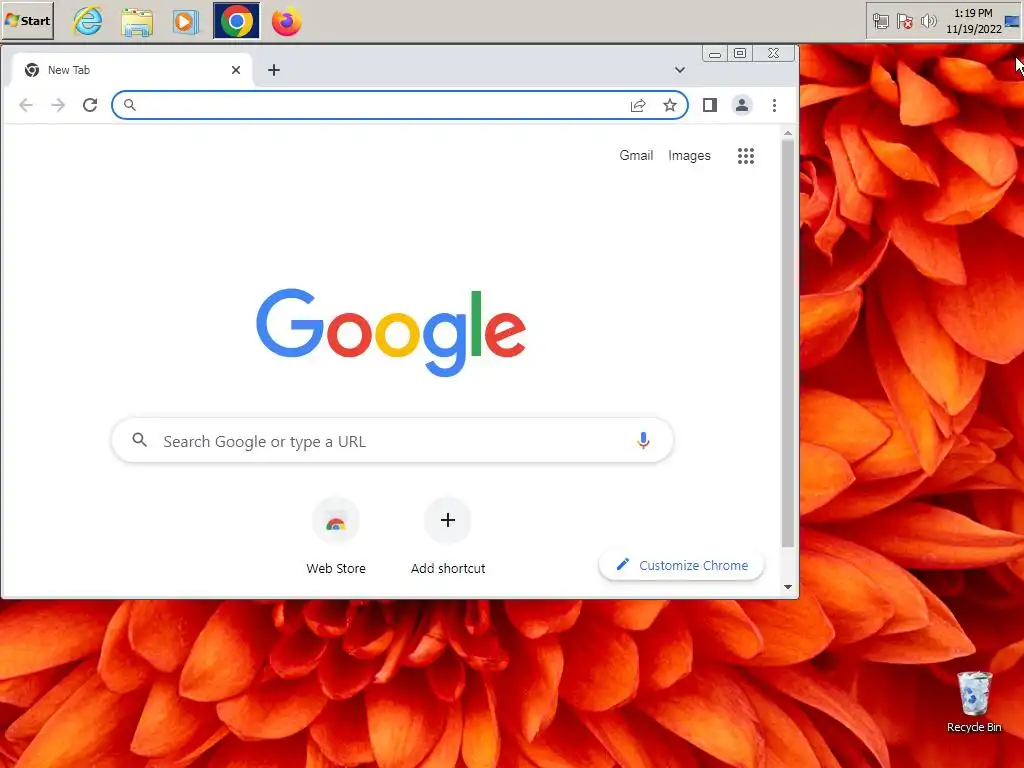The width and height of the screenshot is (1024, 768).
Task: Open the Chrome profile avatar menu
Action: [x=741, y=105]
